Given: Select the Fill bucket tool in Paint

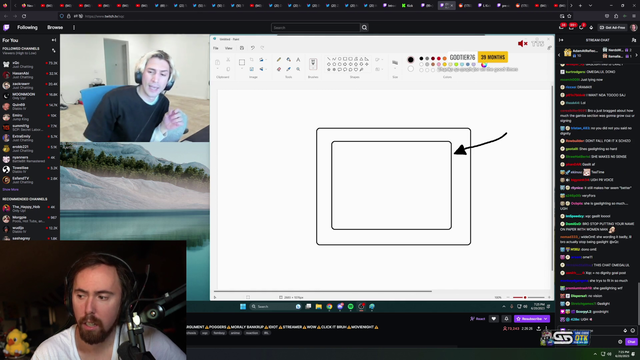Looking at the screenshot, I should coord(289,60).
